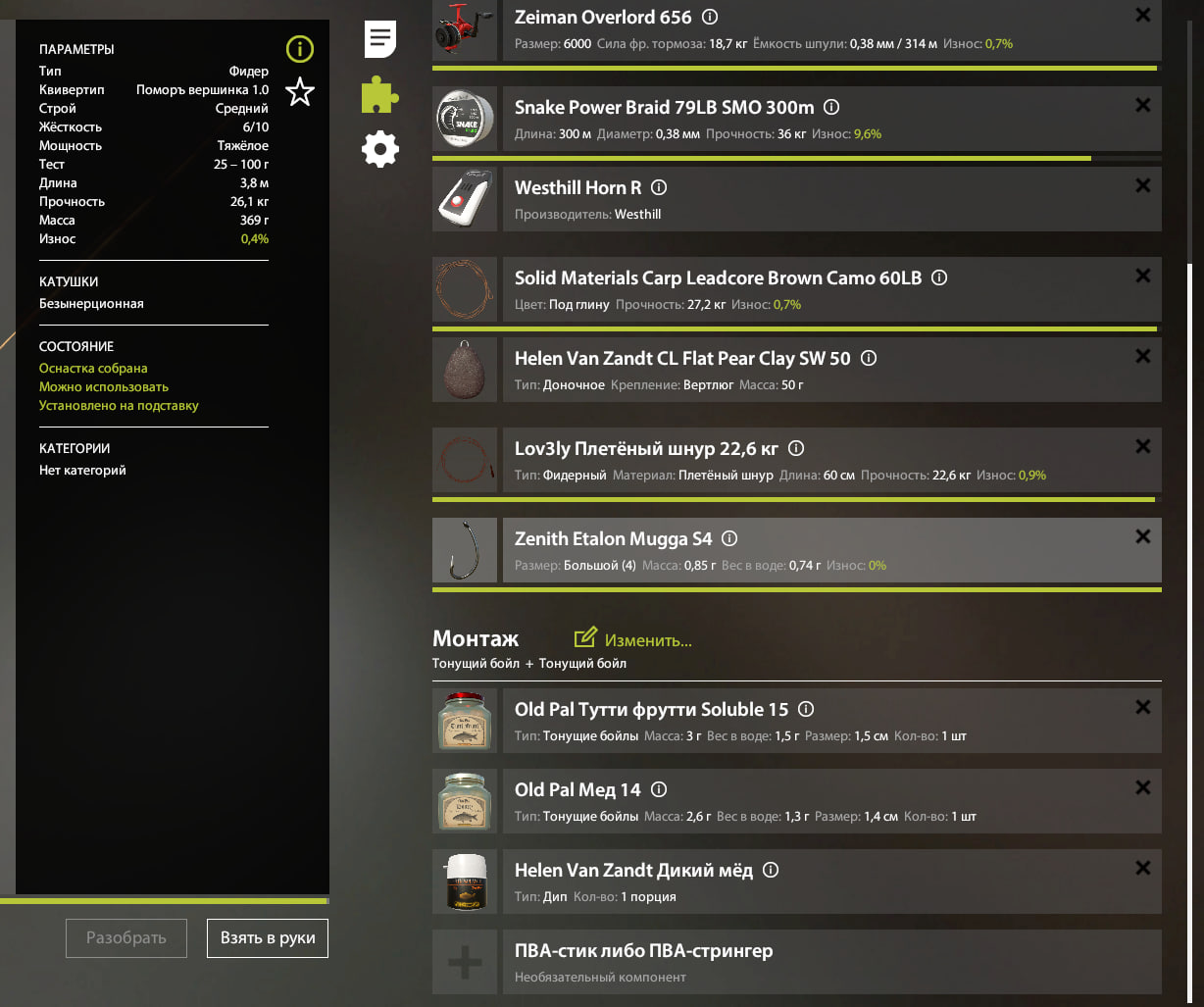This screenshot has width=1204, height=1007.
Task: Remove the Carp Leadcore Brown Camo leader
Action: (x=1142, y=276)
